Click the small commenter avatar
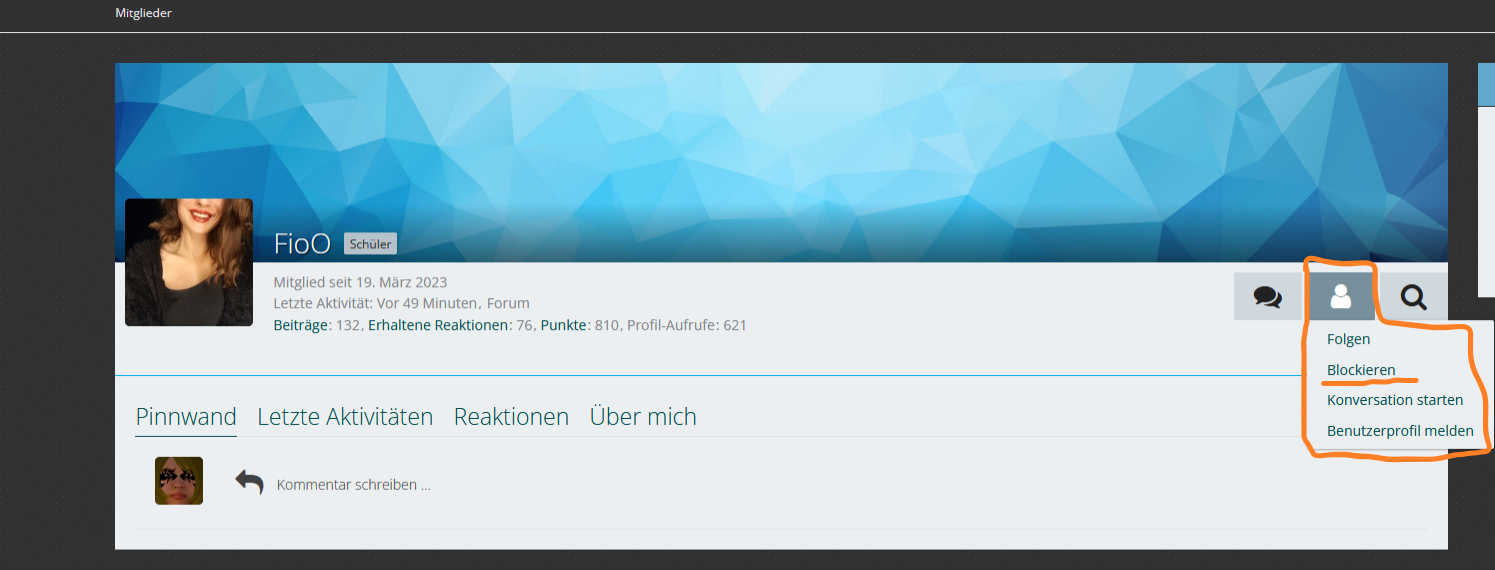 179,481
